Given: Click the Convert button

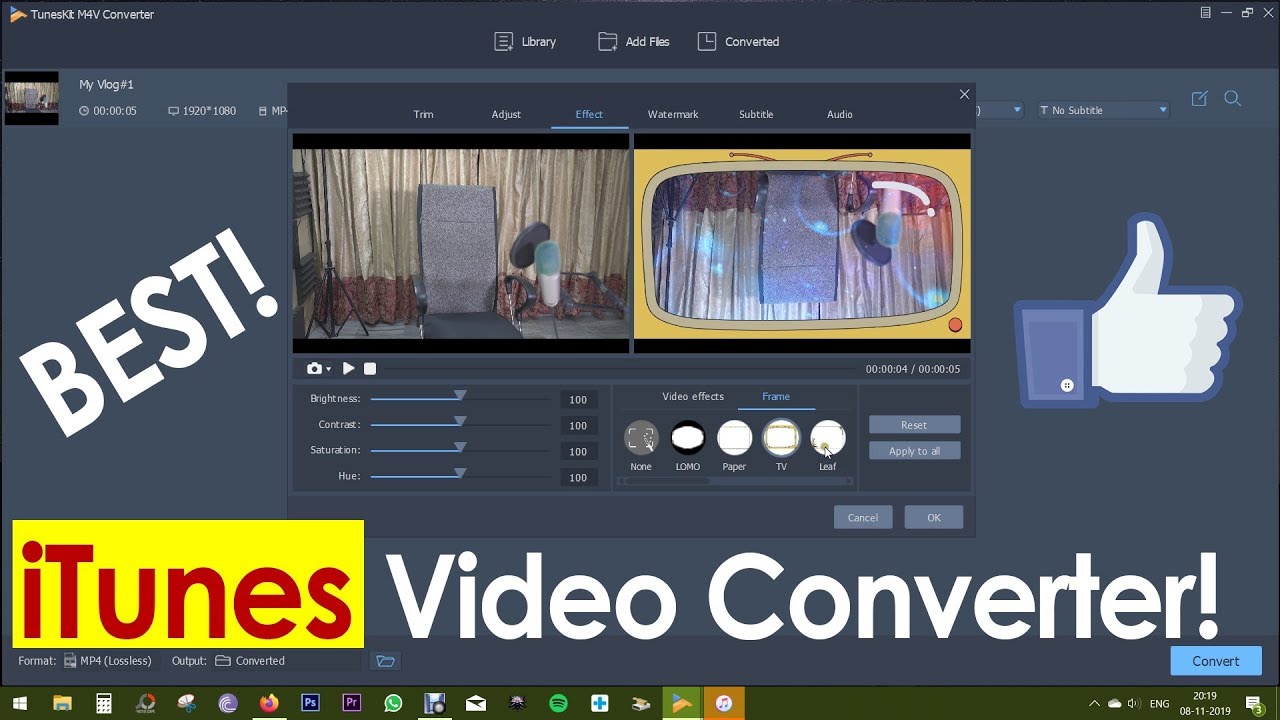Looking at the screenshot, I should (1216, 661).
